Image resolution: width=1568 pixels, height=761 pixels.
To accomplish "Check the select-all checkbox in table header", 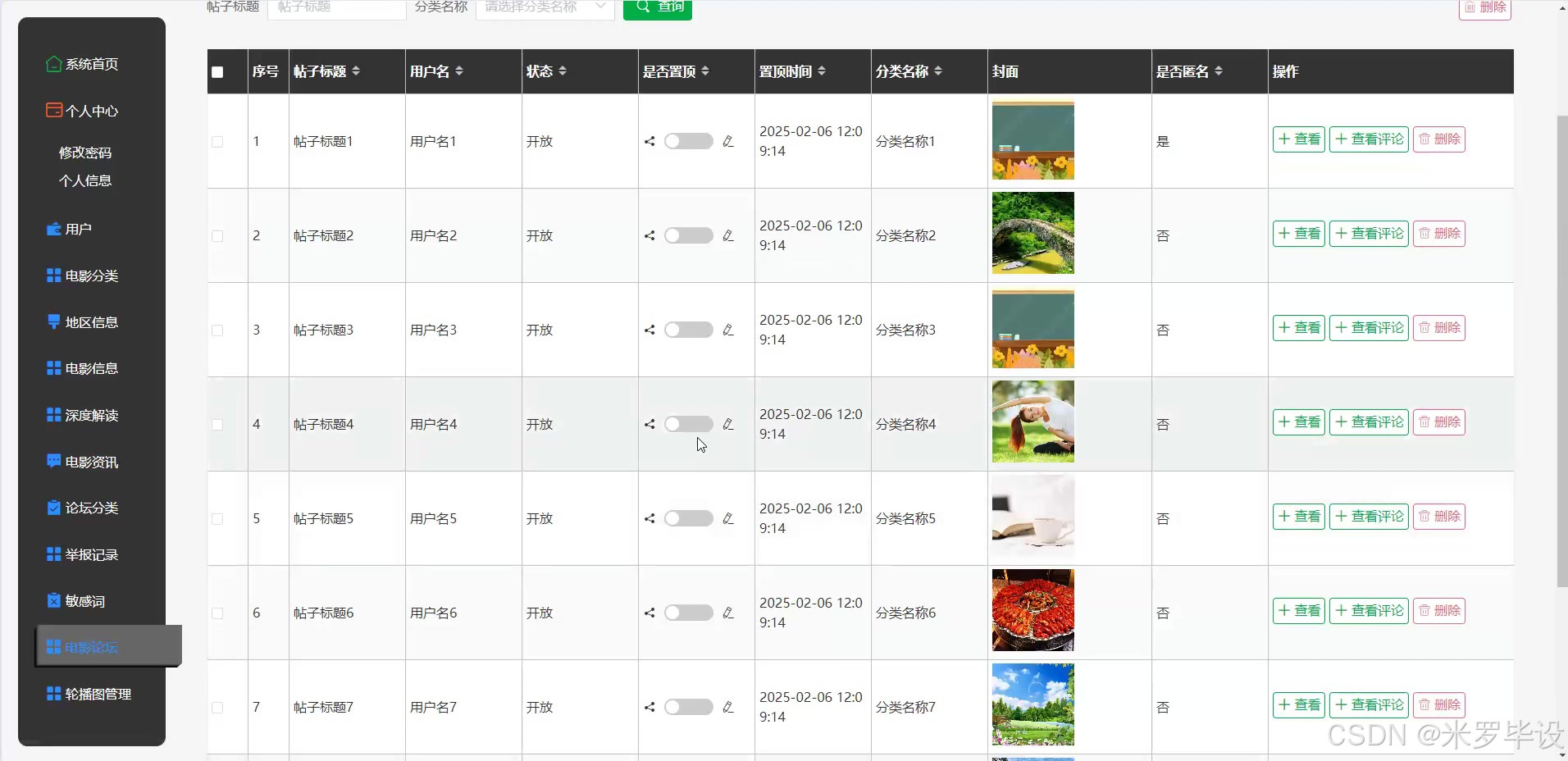I will point(217,72).
